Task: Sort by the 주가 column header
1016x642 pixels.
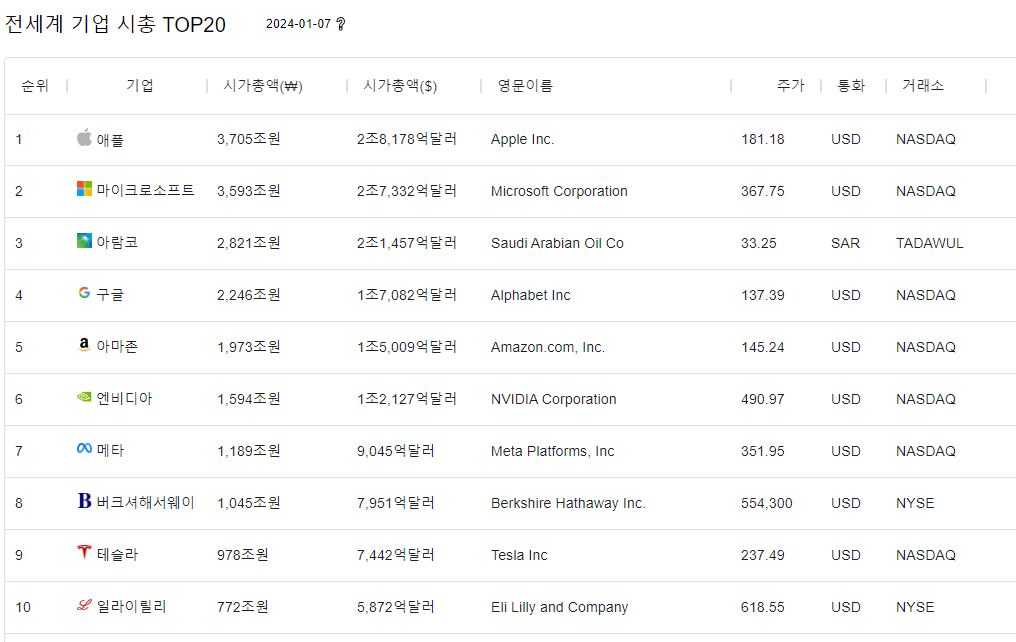Action: [791, 86]
